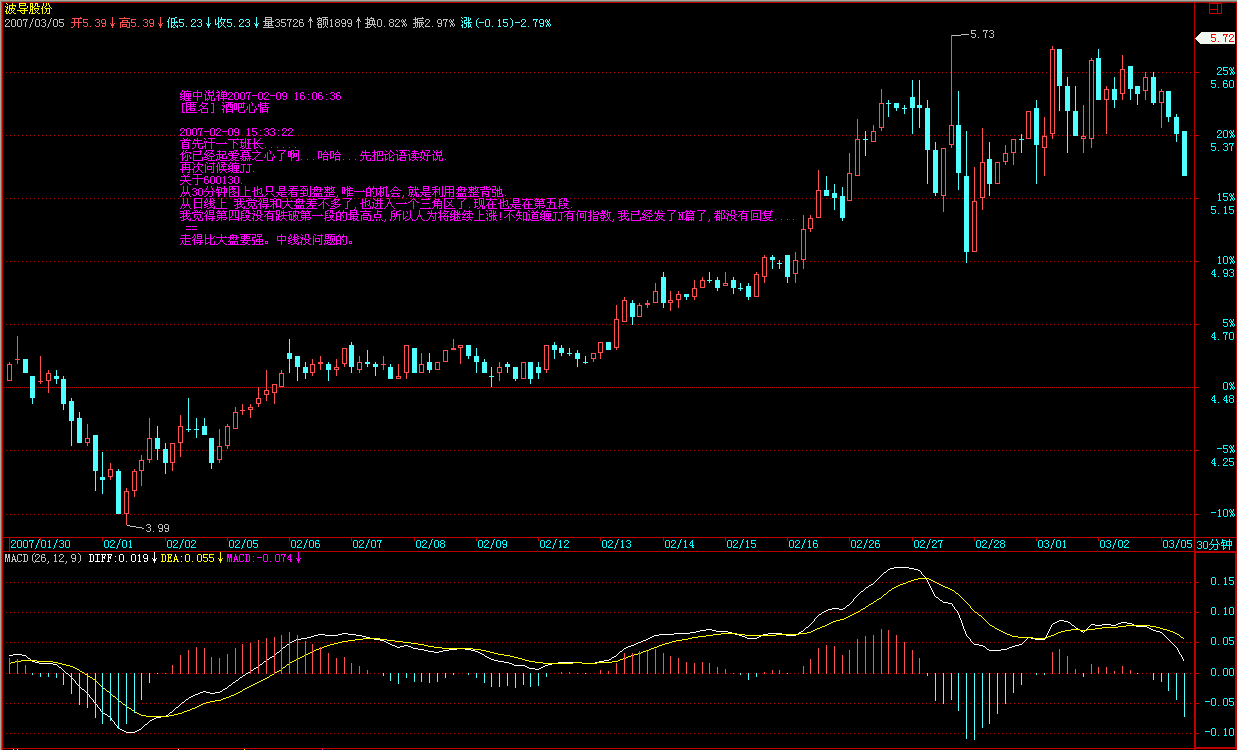Click the 3.99 low price label
Image resolution: width=1237 pixels, height=750 pixels.
157,528
